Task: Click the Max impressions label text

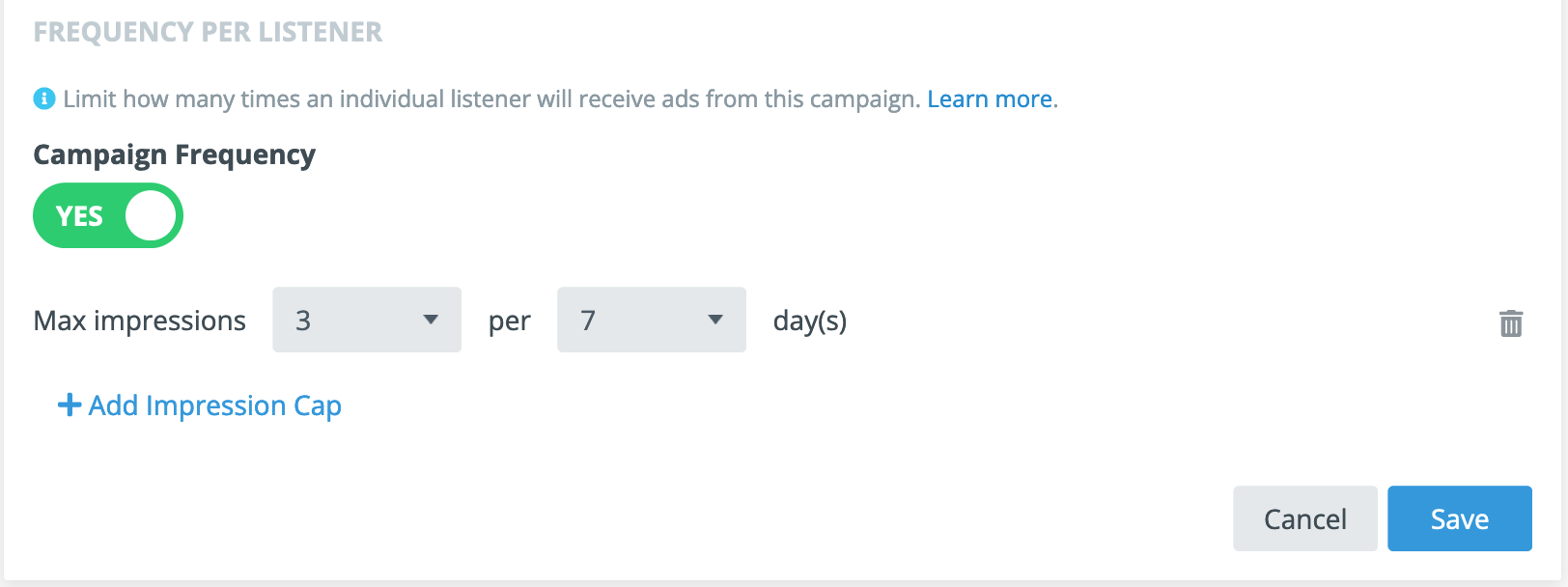Action: (x=139, y=321)
